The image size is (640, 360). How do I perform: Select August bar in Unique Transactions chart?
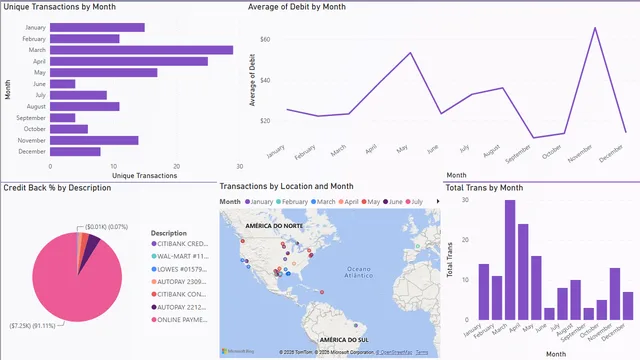click(x=84, y=107)
